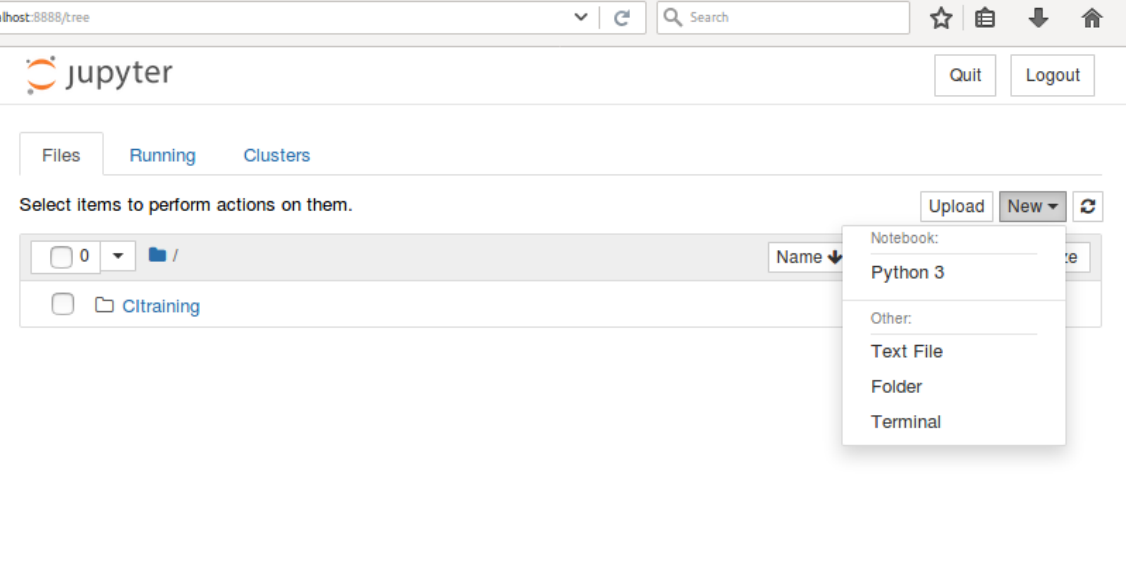1126x561 pixels.
Task: Click the Jupyter logo
Action: click(99, 75)
